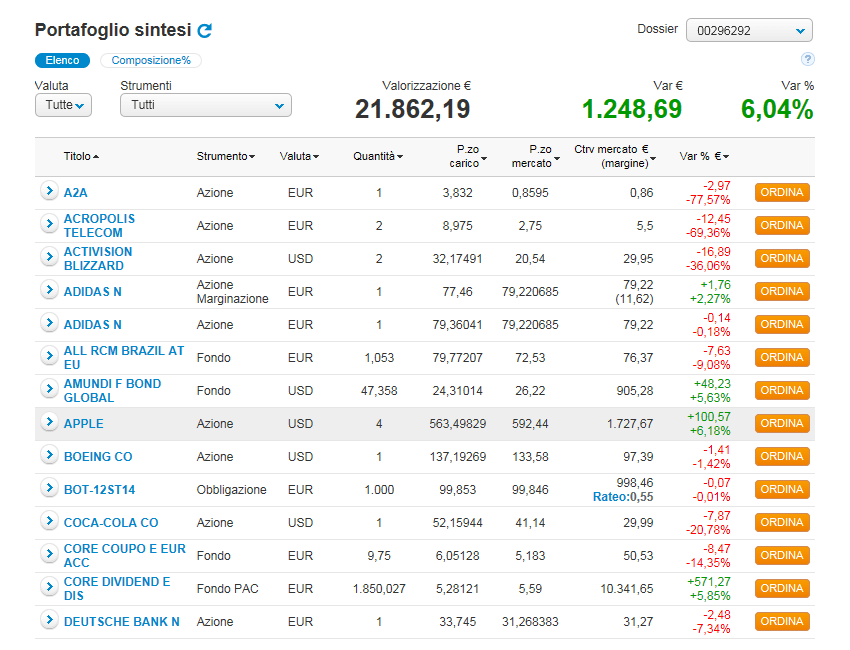Screen dimensions: 850x650
Task: Expand the ADIDAS N Azione Marginazione row arrow
Action: click(x=49, y=289)
